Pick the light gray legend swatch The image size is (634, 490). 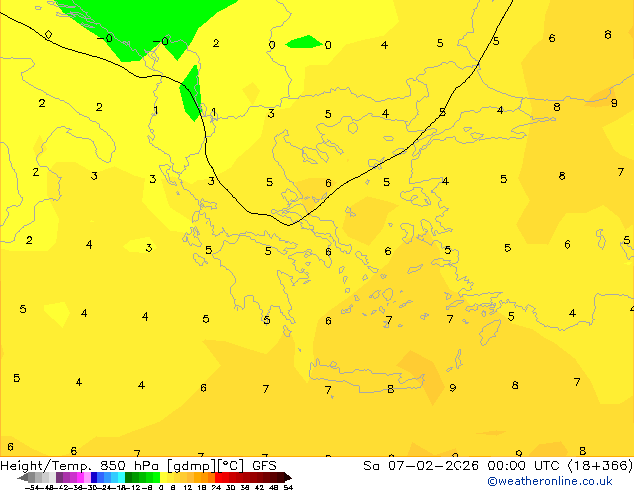tap(53, 477)
